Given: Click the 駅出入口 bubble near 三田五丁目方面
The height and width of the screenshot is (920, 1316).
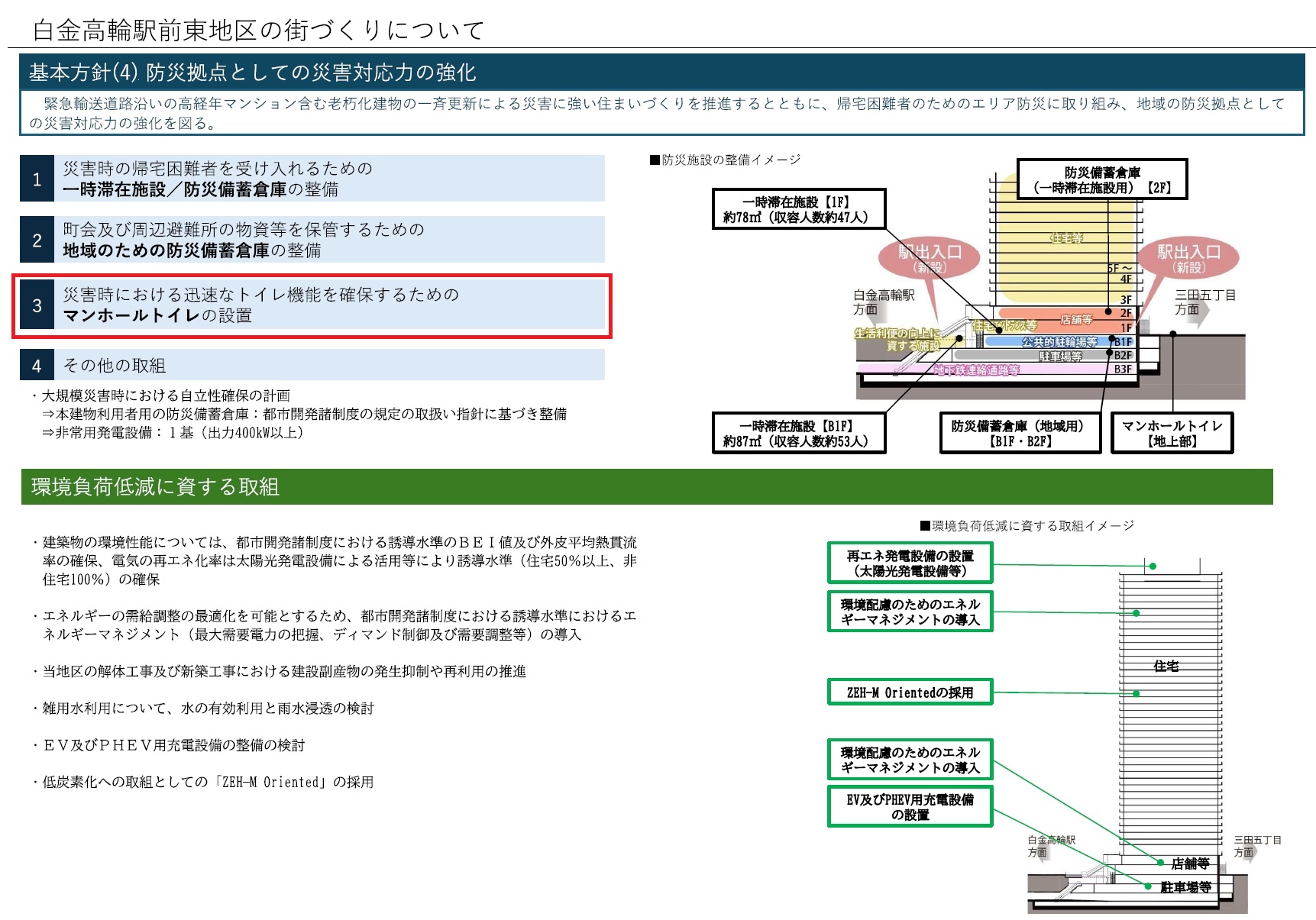Looking at the screenshot, I should coord(1188,258).
